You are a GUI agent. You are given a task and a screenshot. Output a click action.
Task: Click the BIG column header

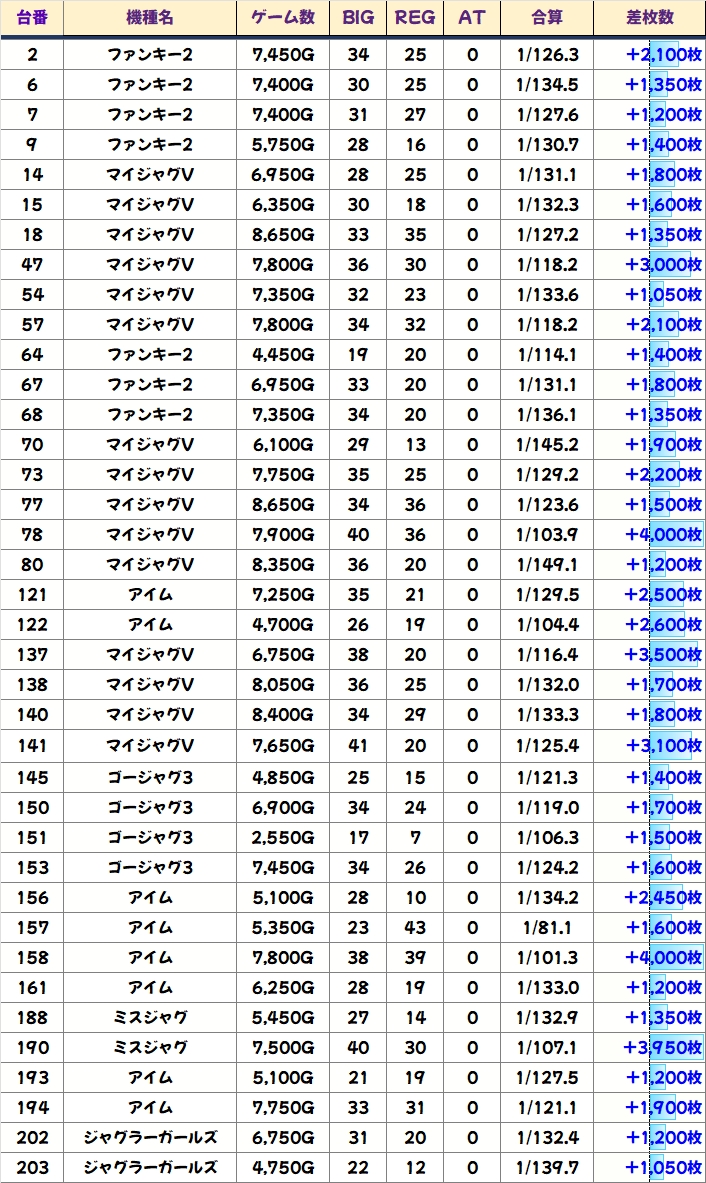(x=358, y=18)
